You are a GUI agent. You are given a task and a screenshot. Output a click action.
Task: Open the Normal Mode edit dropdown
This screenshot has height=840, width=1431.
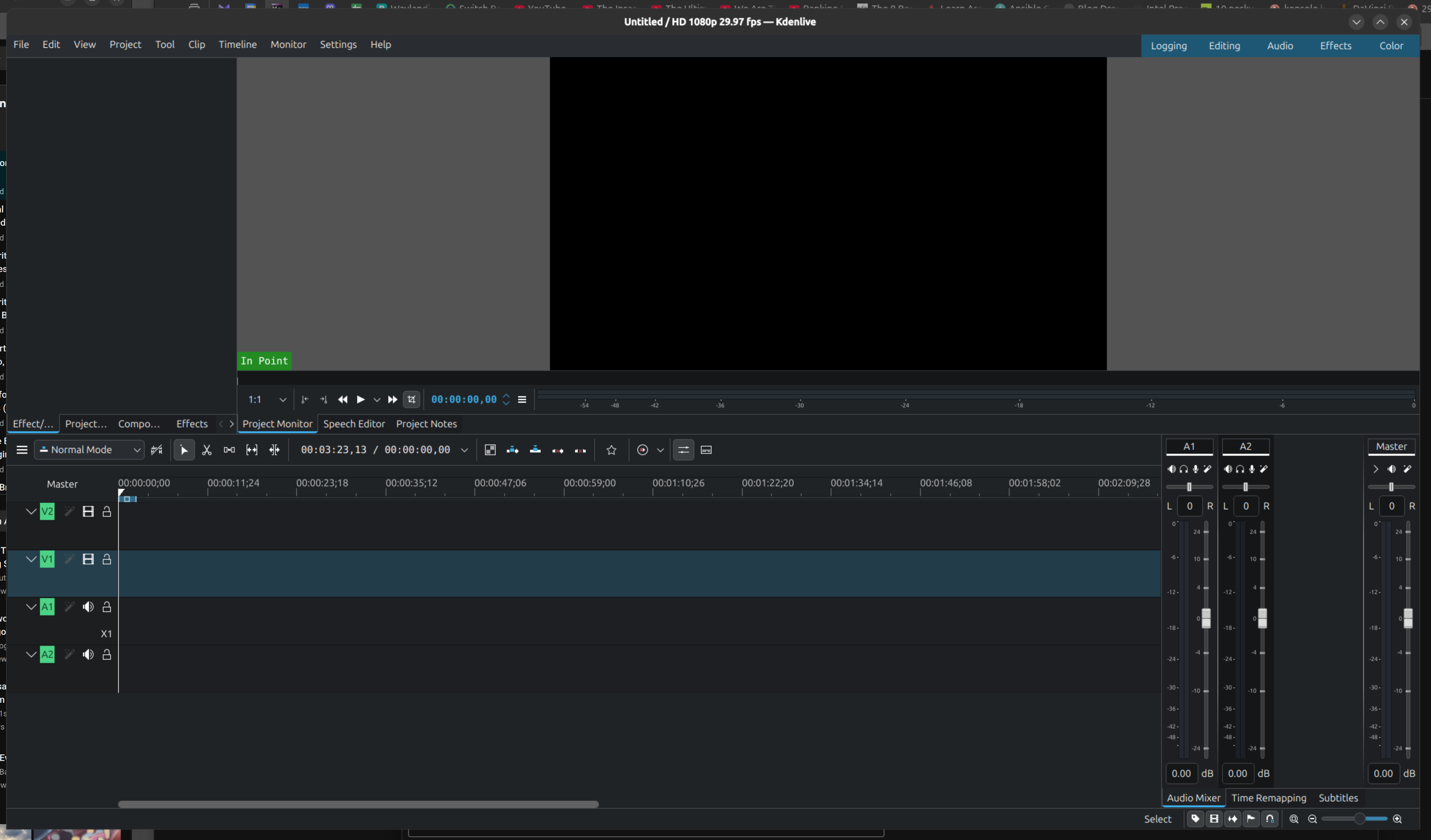90,450
